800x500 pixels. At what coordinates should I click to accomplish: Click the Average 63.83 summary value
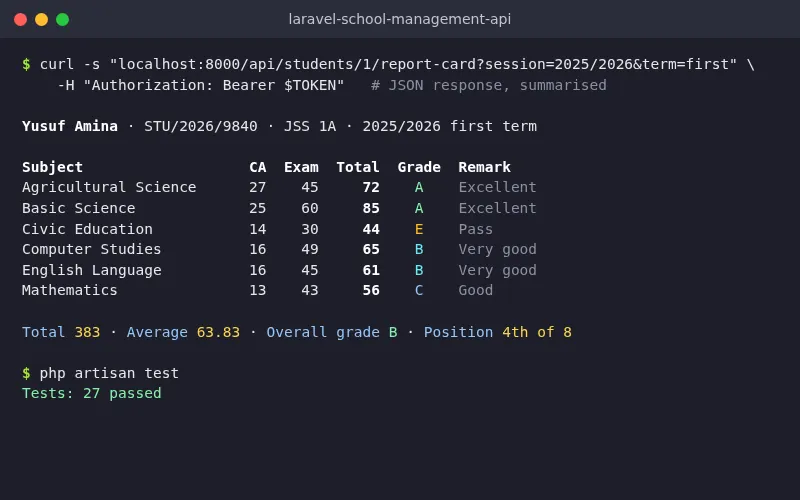183,332
